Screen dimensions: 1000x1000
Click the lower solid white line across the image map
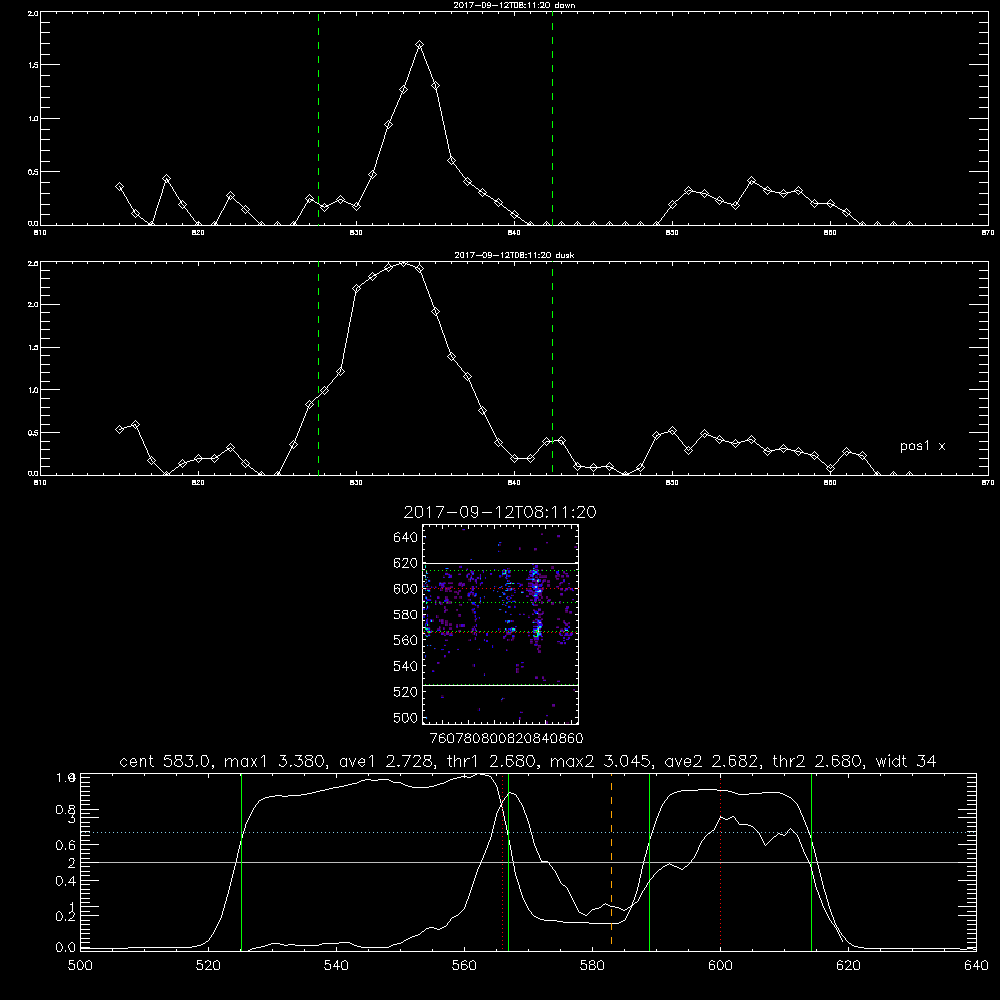tap(500, 685)
